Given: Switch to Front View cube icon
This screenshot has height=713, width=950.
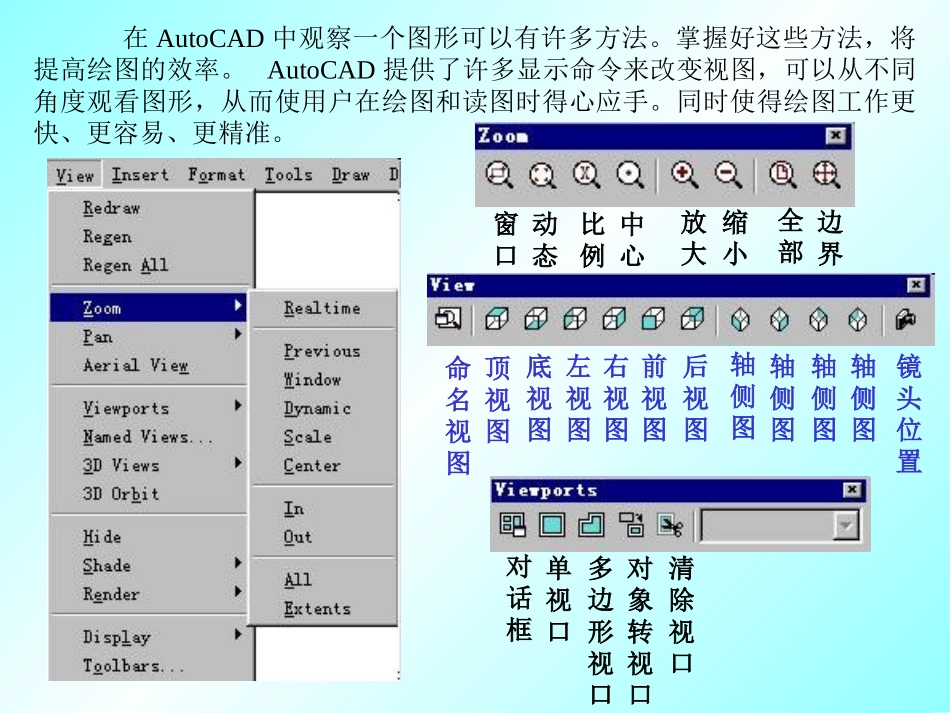Looking at the screenshot, I should [x=653, y=319].
